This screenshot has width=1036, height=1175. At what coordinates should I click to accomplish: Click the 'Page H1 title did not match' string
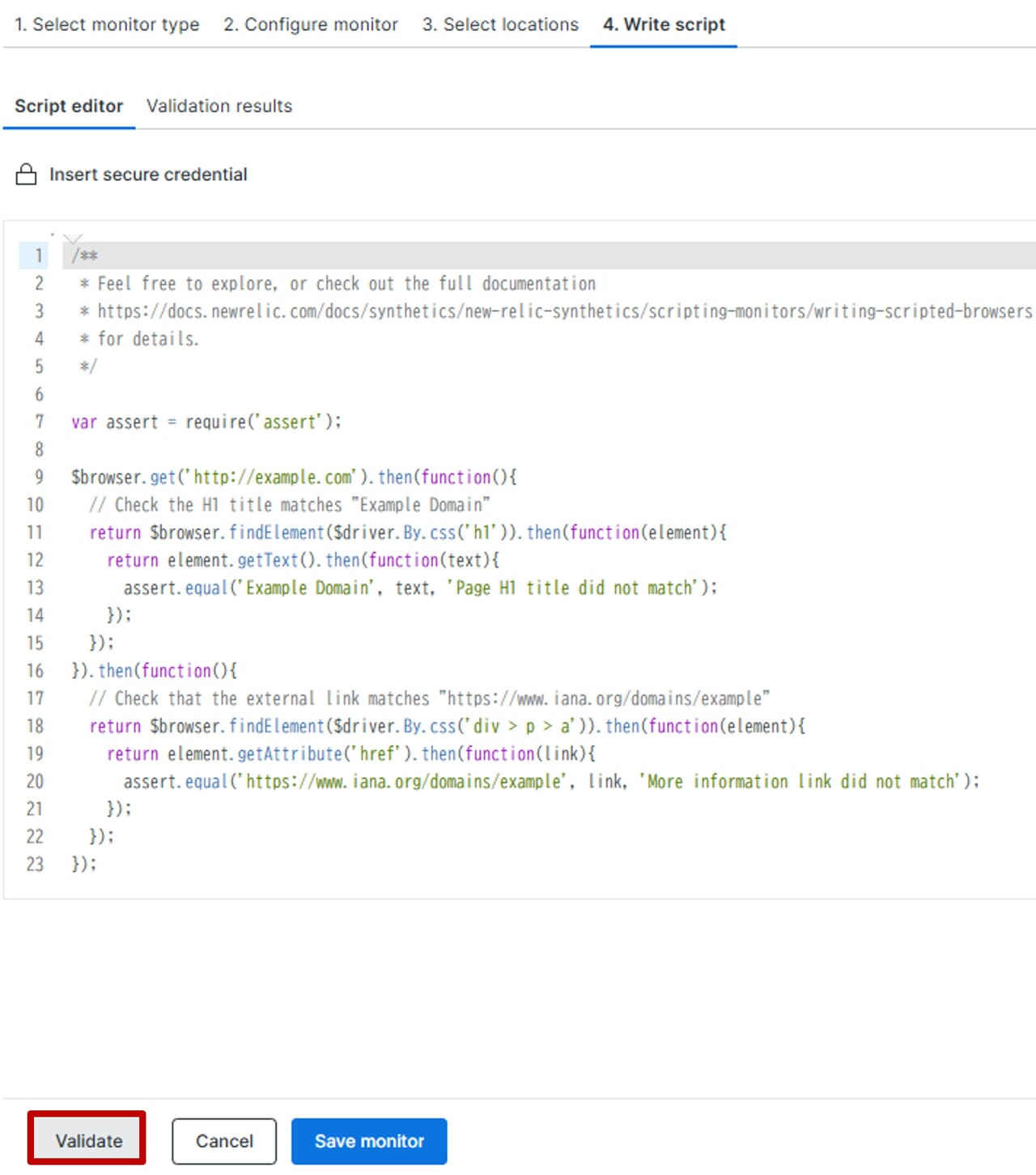point(573,588)
